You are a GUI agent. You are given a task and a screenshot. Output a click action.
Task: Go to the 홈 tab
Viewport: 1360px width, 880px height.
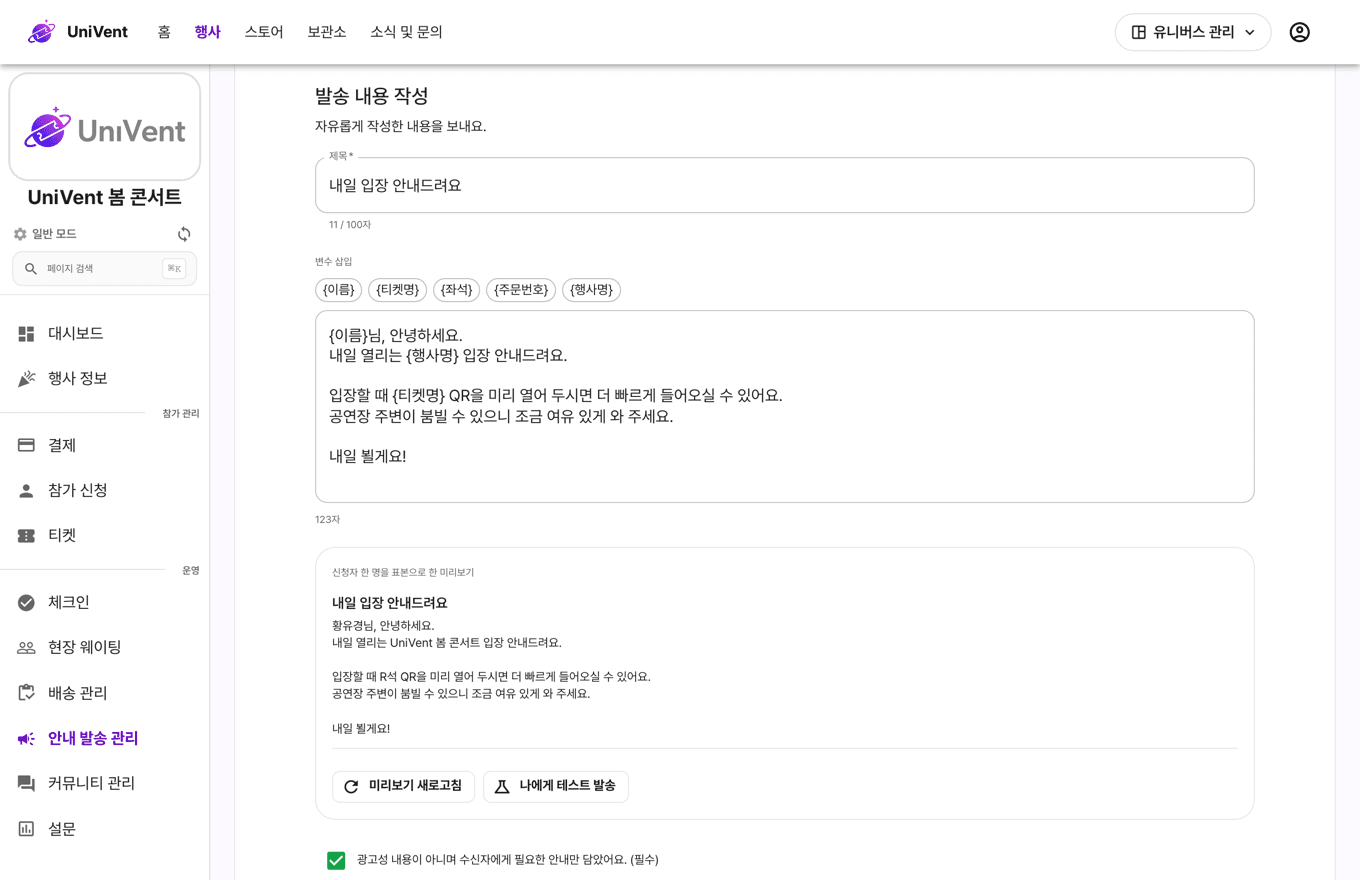(164, 32)
